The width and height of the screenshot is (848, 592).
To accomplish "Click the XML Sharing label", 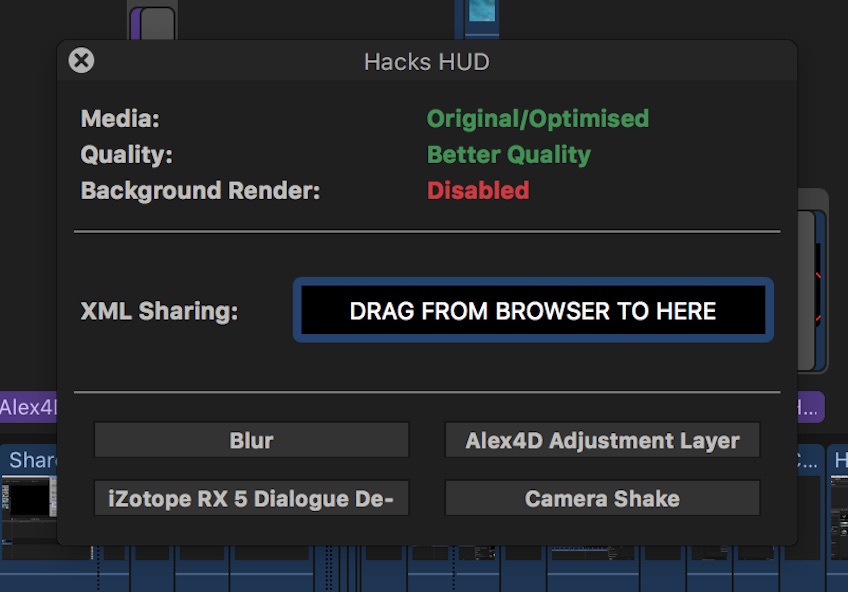I will [159, 311].
